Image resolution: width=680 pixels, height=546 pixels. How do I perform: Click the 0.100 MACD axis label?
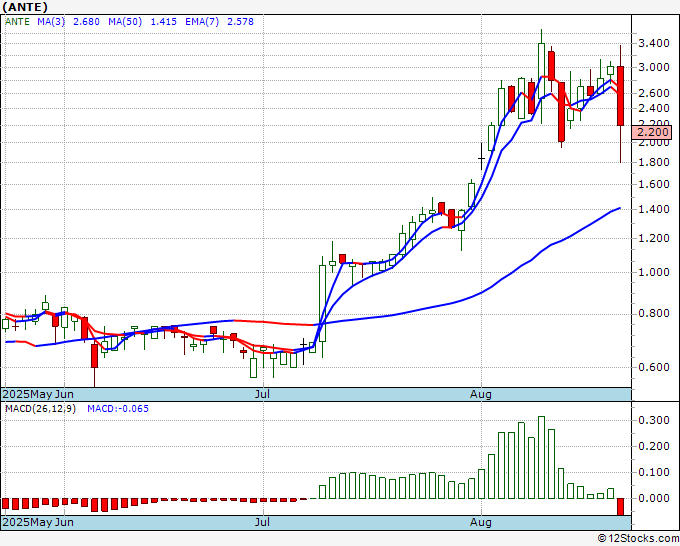(654, 472)
